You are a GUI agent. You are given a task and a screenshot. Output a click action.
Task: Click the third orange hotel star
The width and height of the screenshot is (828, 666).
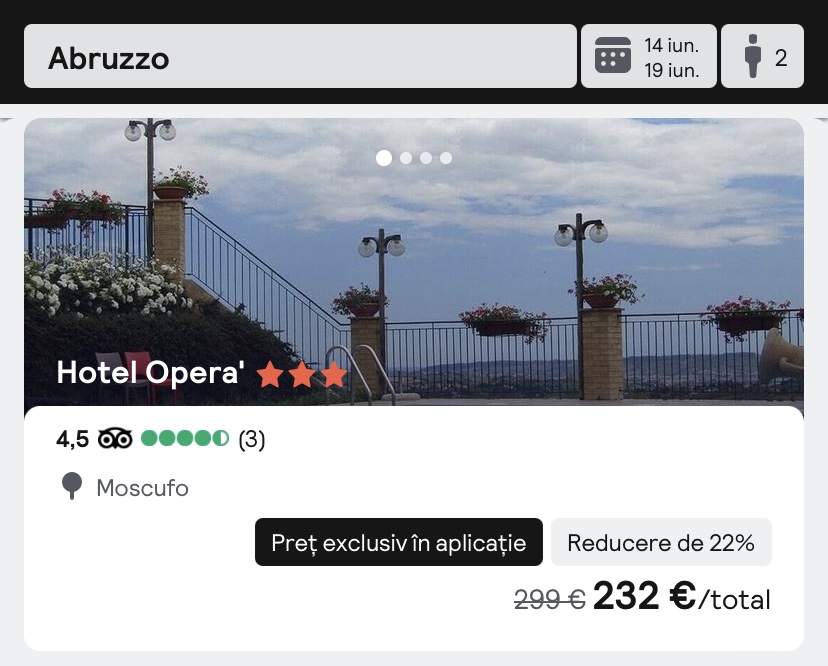click(334, 374)
